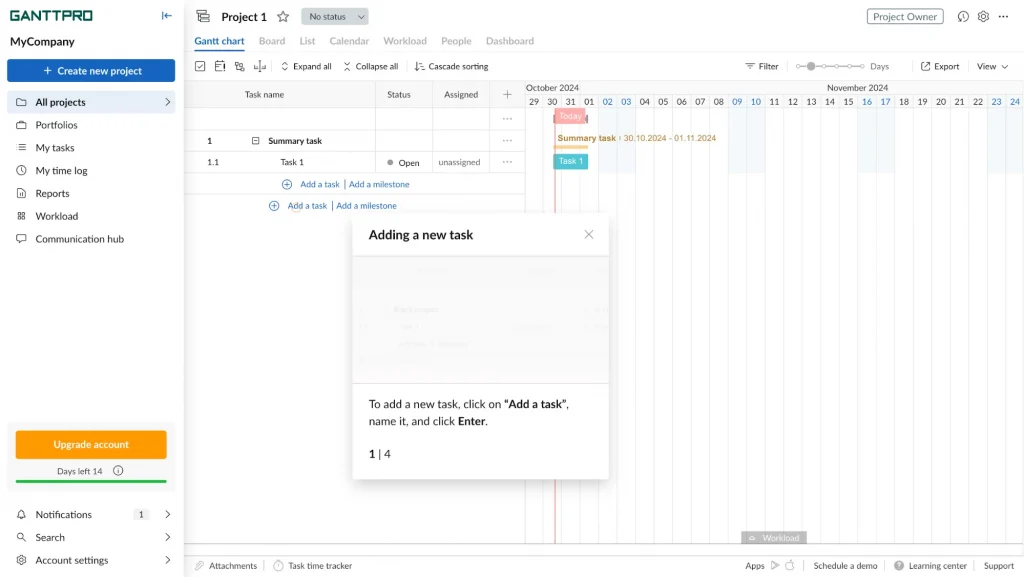
Task: Collapse the Summary task row
Action: (256, 141)
